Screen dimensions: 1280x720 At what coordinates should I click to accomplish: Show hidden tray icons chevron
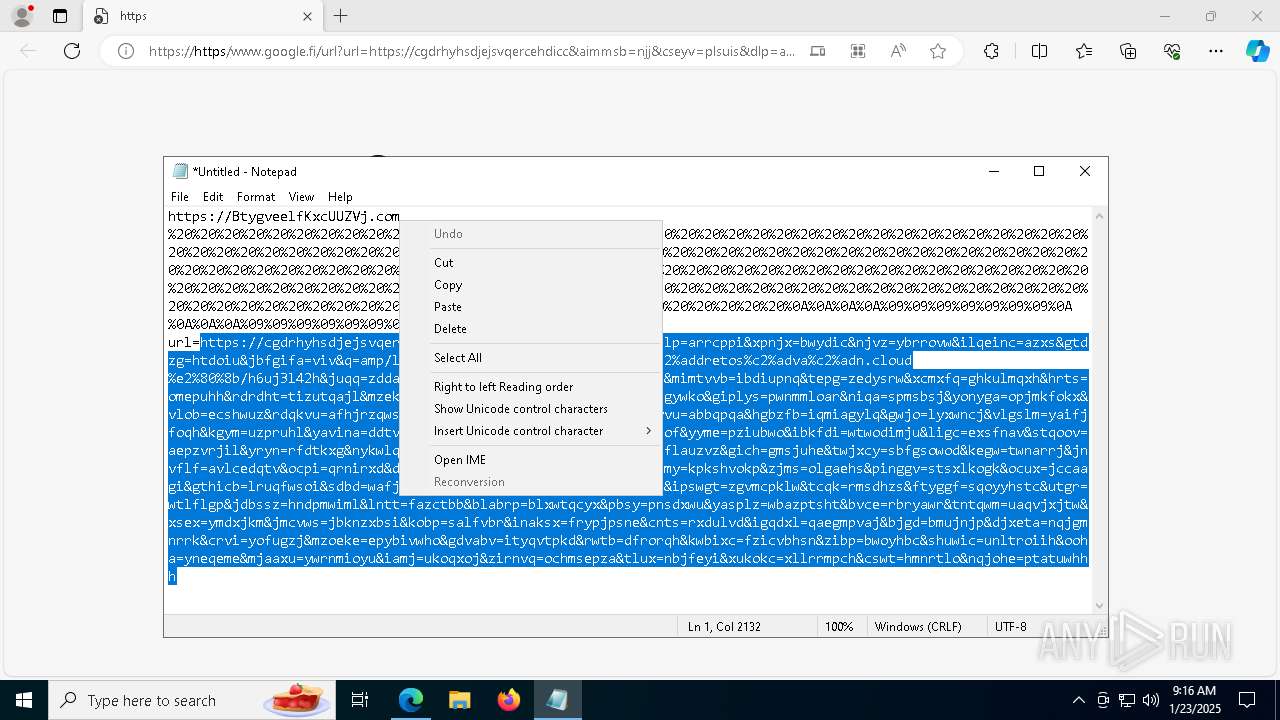click(1078, 700)
